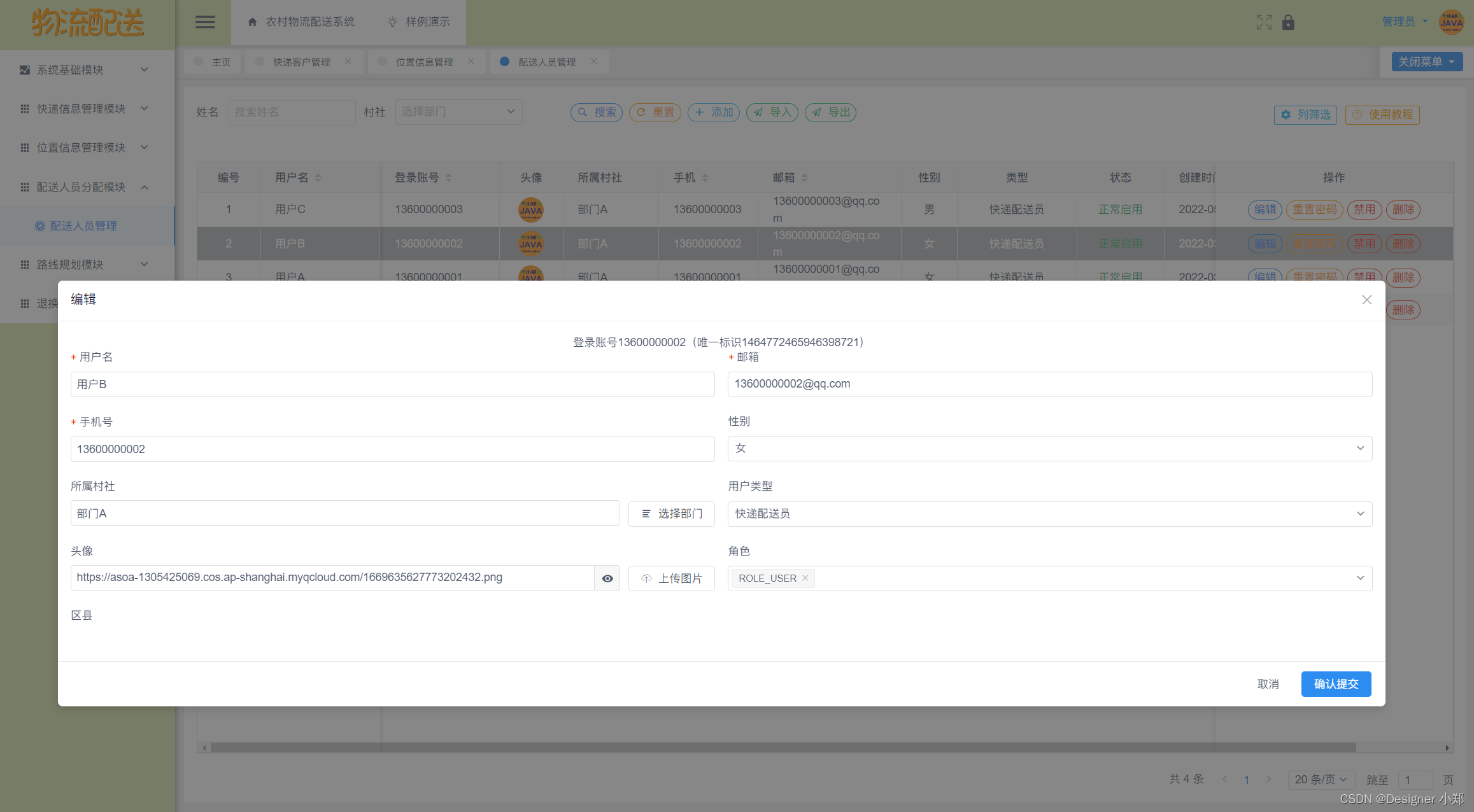Open the fullscreen toggle icon in header
Screen dimensions: 1474x812
point(1264,22)
